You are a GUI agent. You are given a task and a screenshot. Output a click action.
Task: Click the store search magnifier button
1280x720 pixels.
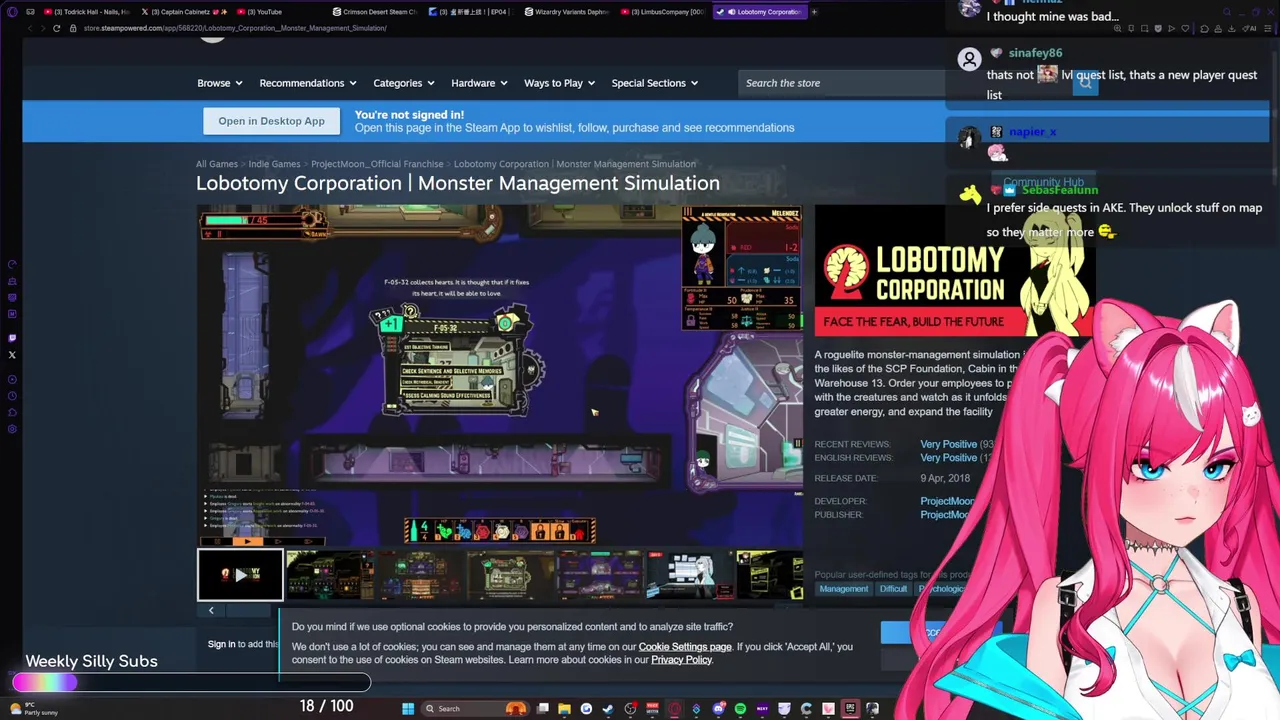point(1085,83)
